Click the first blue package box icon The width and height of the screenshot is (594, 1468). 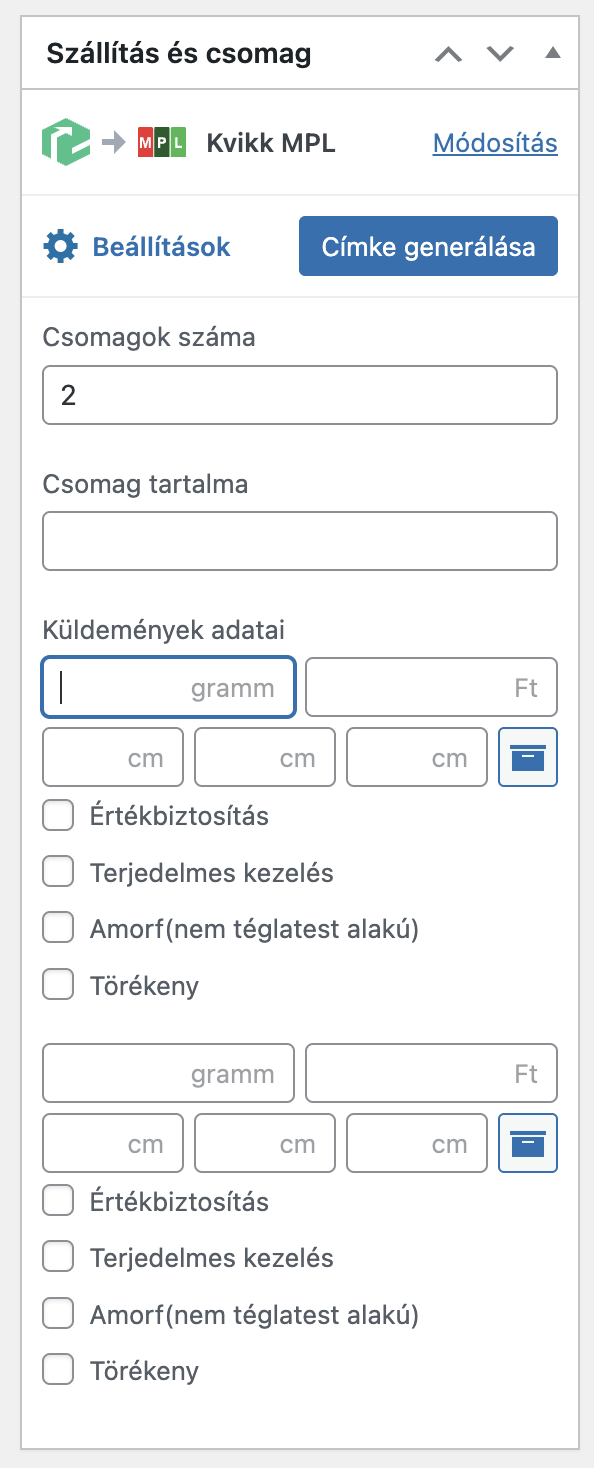527,757
